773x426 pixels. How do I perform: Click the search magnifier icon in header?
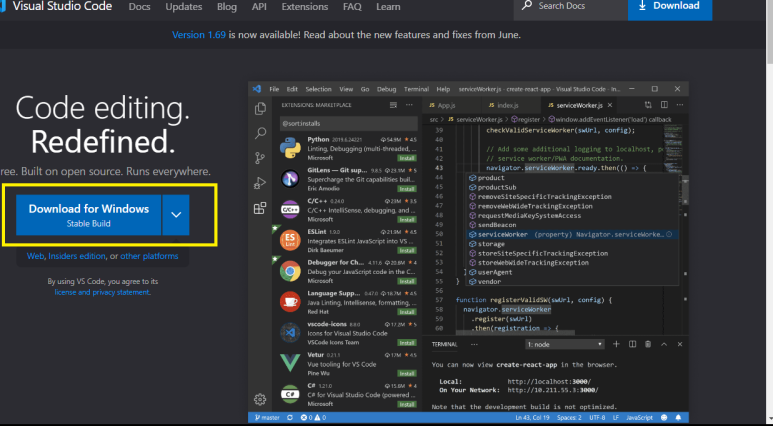(x=527, y=6)
